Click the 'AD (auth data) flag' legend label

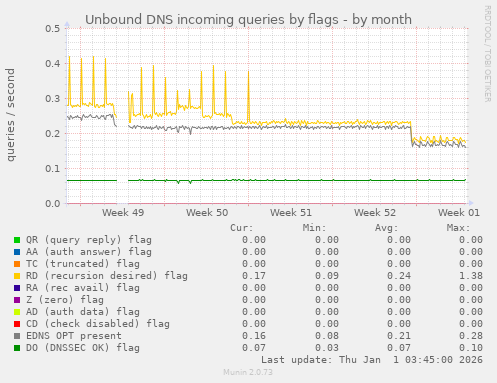83,312
